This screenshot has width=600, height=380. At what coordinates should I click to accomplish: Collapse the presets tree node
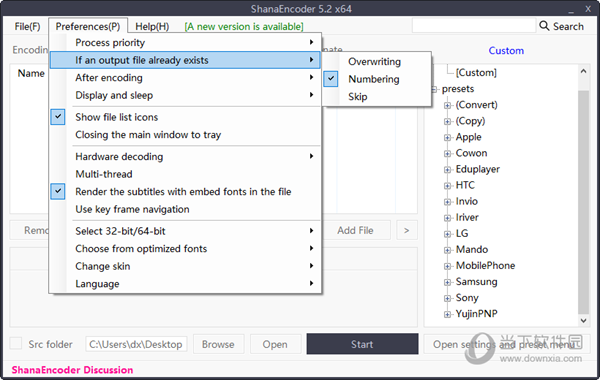pos(434,90)
